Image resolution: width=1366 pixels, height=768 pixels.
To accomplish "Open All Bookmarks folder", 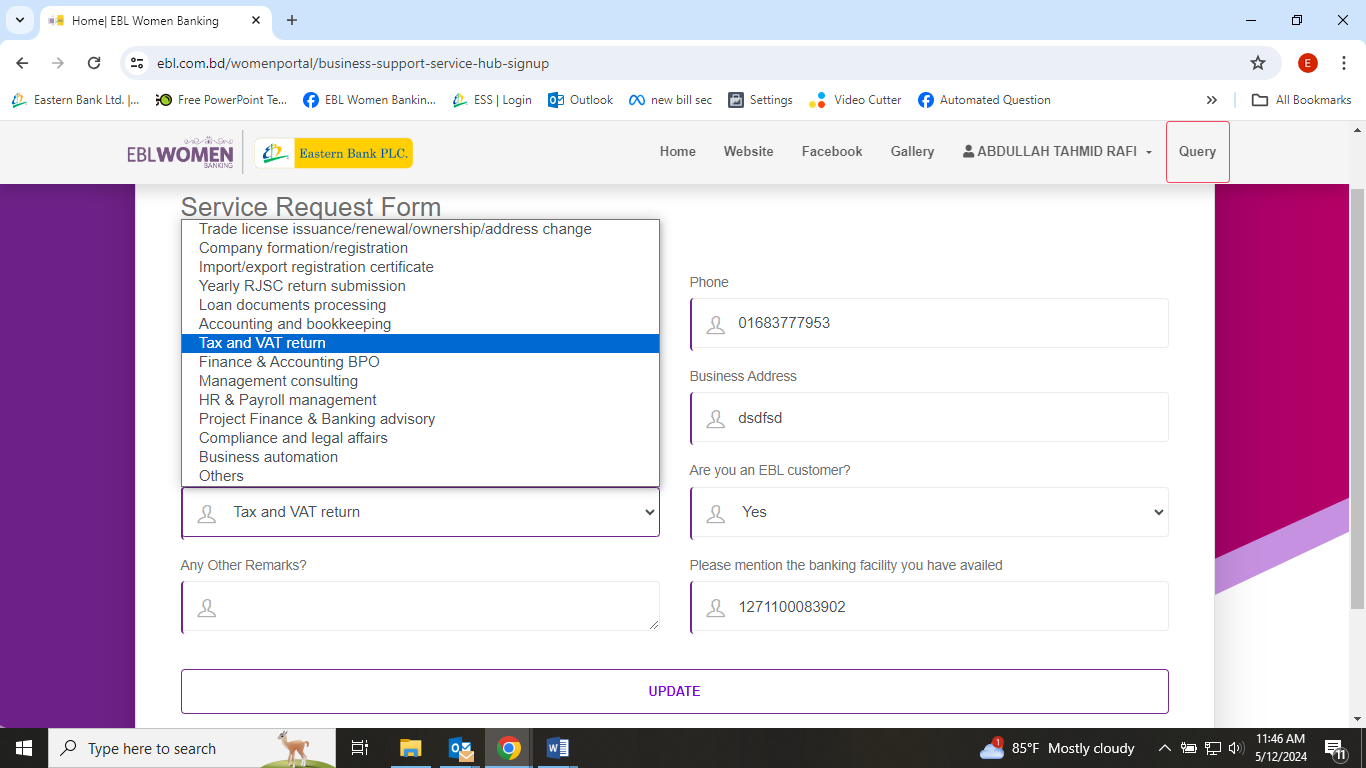I will coord(1302,100).
